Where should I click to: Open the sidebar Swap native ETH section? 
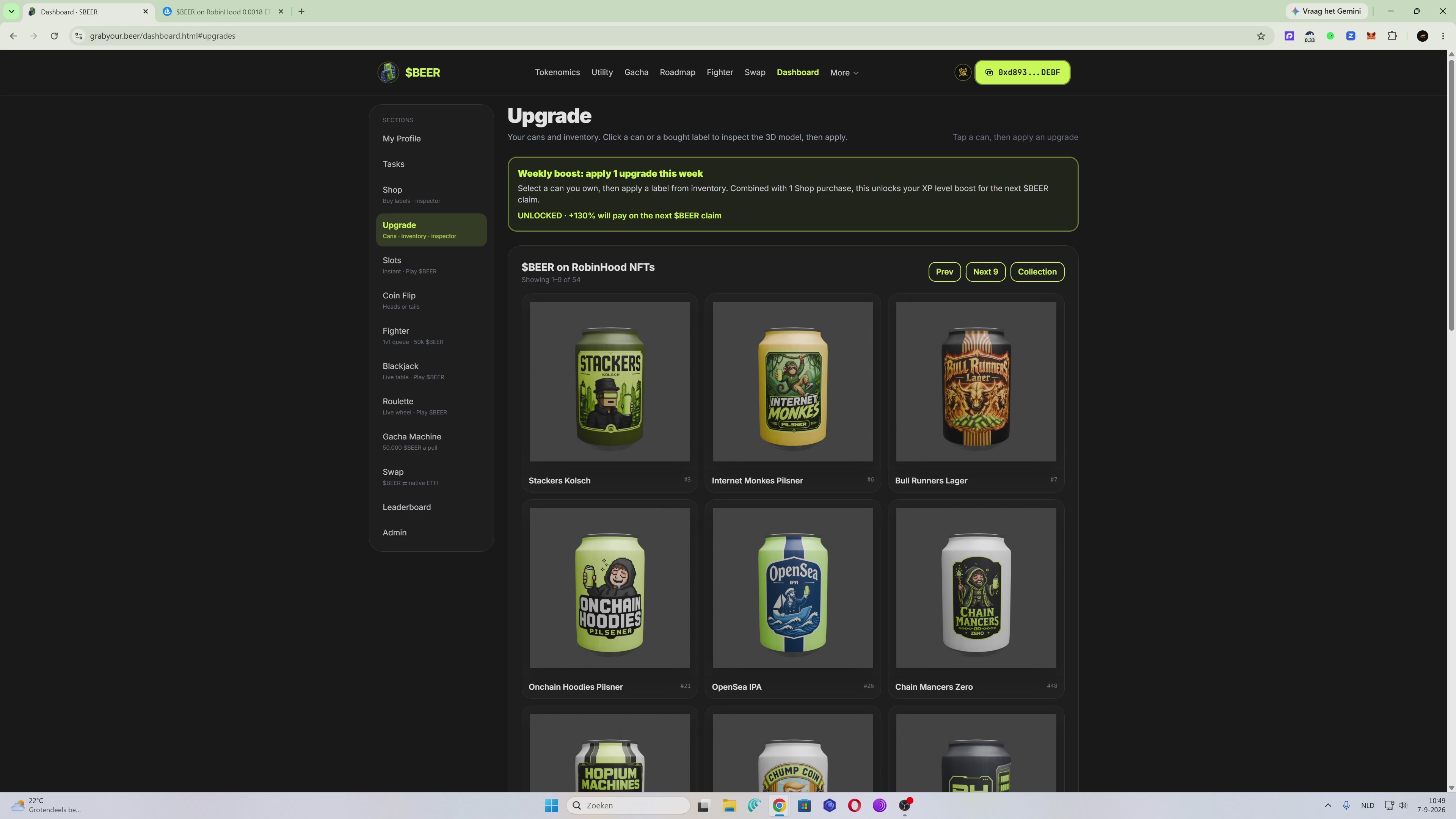click(431, 477)
